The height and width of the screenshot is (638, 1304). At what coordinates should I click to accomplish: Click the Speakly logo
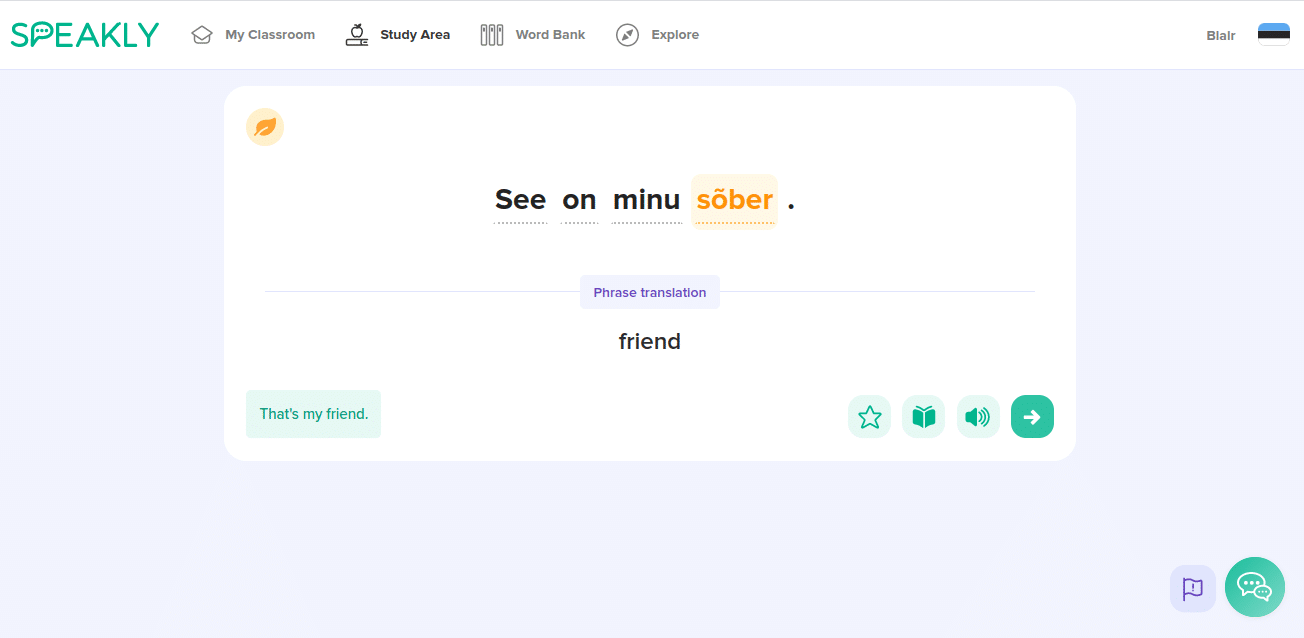point(85,35)
